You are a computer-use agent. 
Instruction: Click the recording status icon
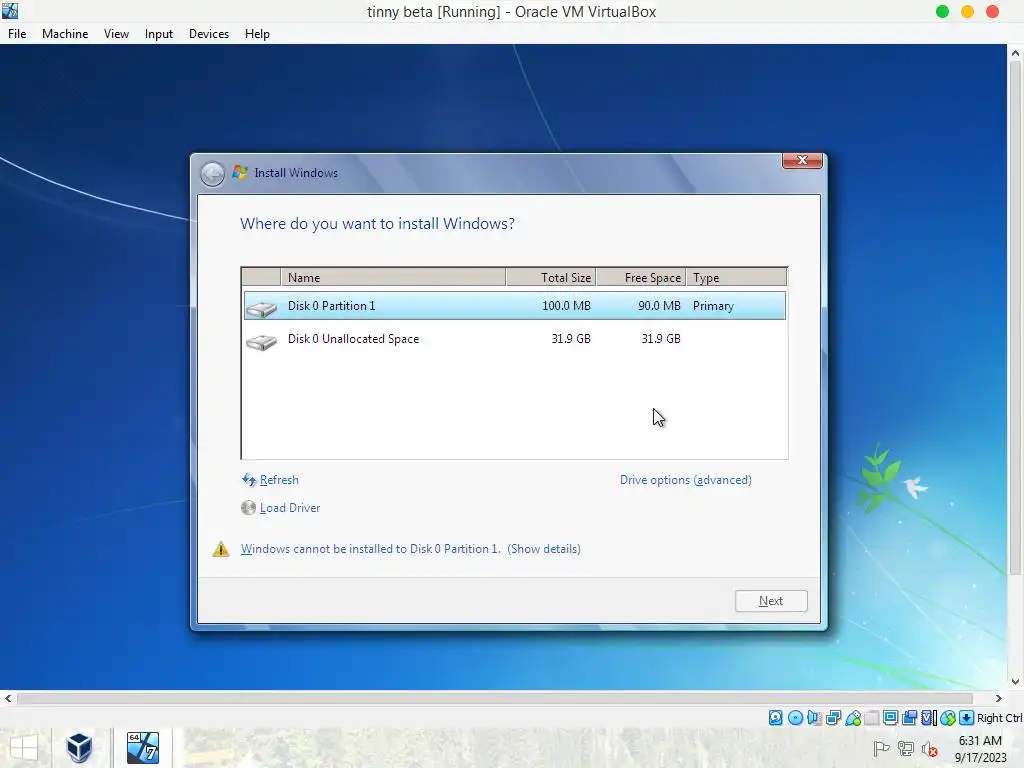point(910,718)
